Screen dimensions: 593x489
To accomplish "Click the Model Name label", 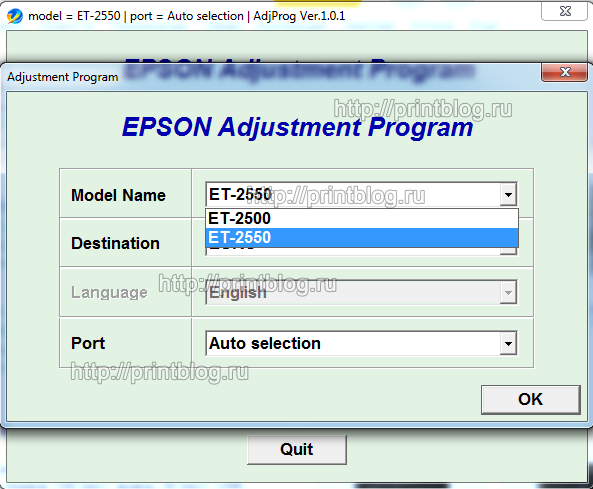I will (118, 196).
